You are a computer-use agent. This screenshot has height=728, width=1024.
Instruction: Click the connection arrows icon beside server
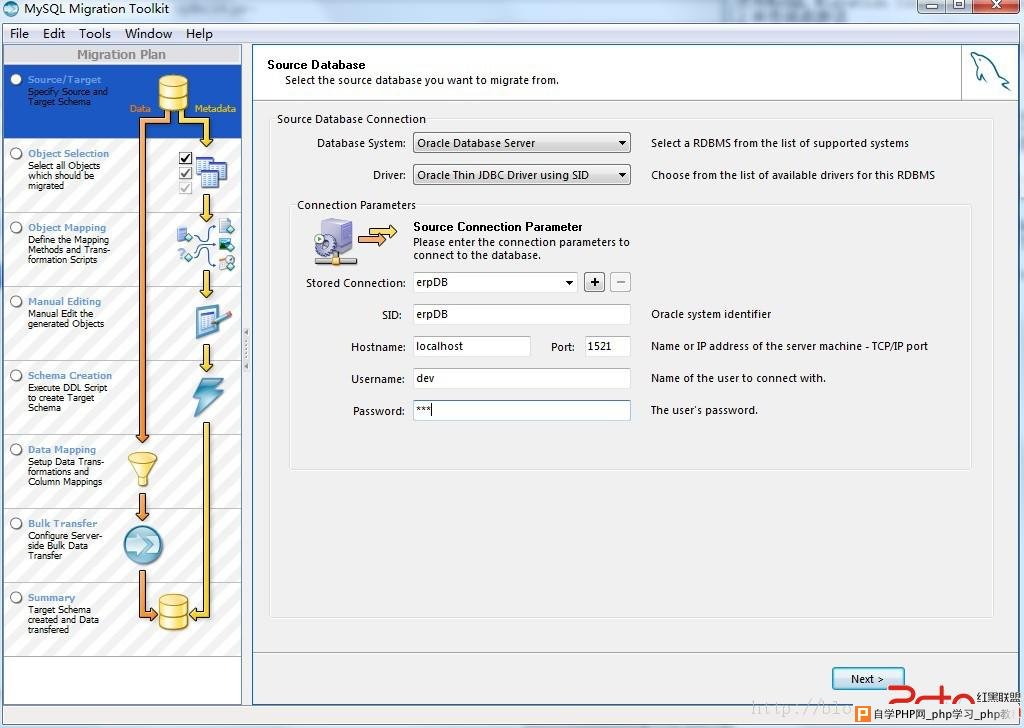point(377,235)
